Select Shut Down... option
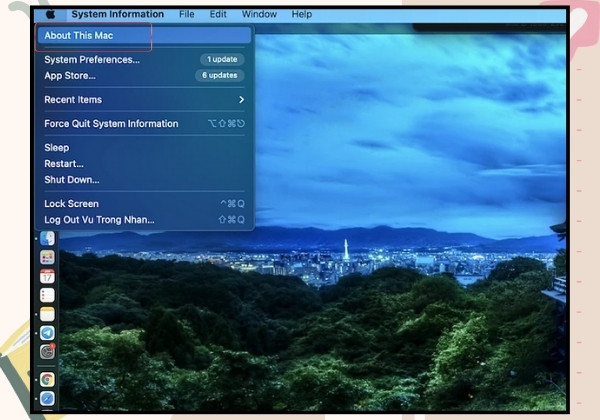The image size is (600, 420). (144, 180)
